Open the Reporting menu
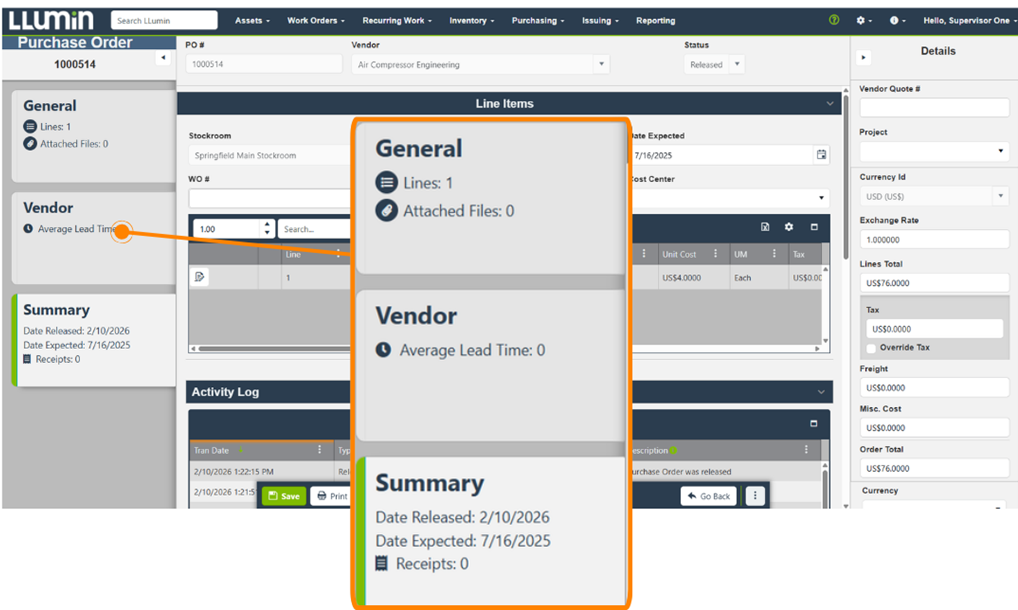1018x610 pixels. [x=655, y=20]
